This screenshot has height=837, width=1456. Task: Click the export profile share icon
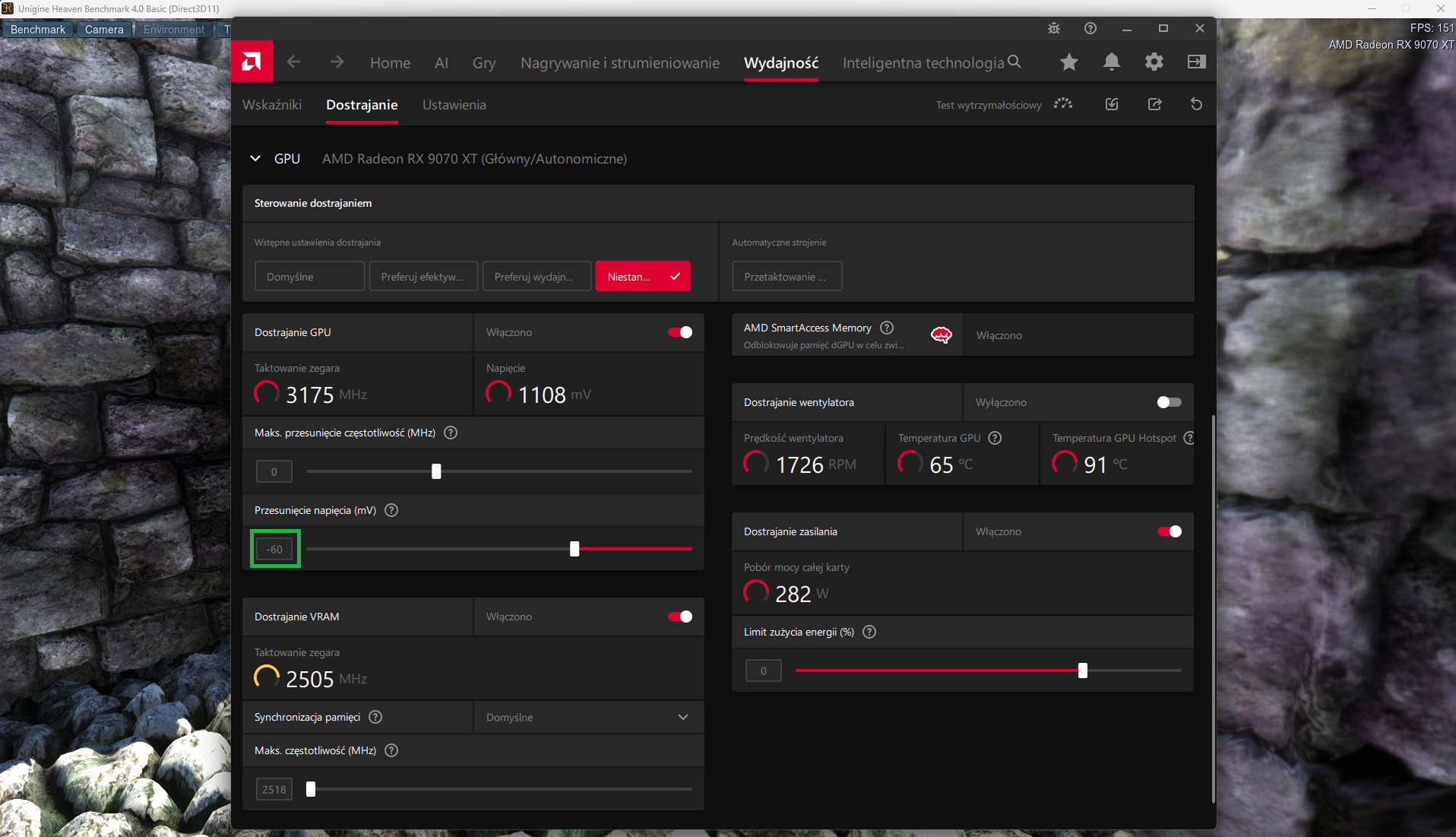1154,104
